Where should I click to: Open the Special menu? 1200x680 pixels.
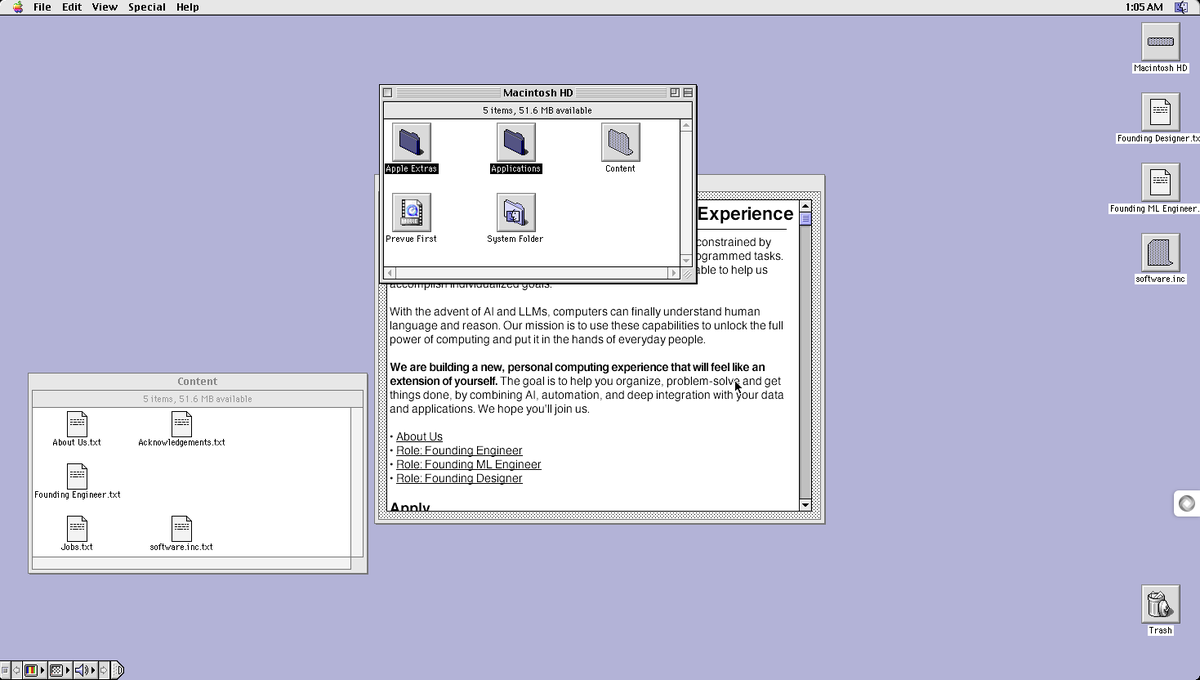point(147,7)
